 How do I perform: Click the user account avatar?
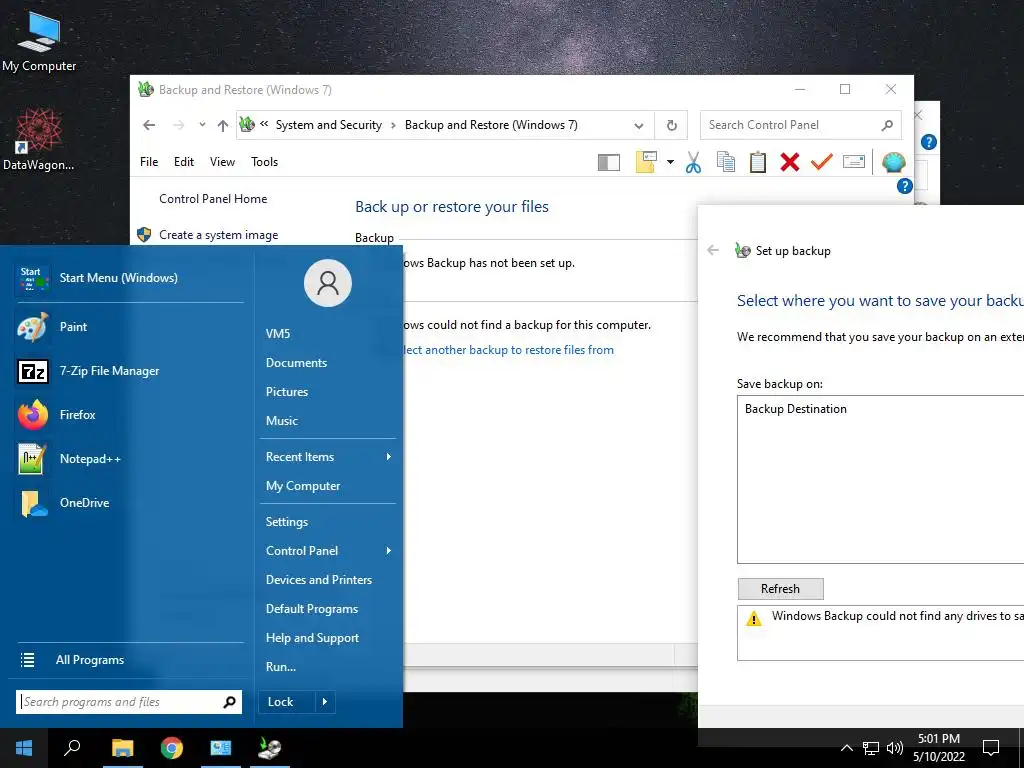coord(328,283)
